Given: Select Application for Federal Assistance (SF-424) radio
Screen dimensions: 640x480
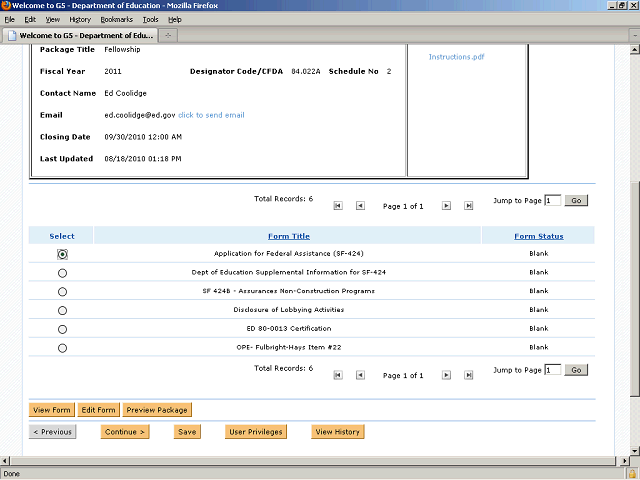Looking at the screenshot, I should [x=62, y=254].
